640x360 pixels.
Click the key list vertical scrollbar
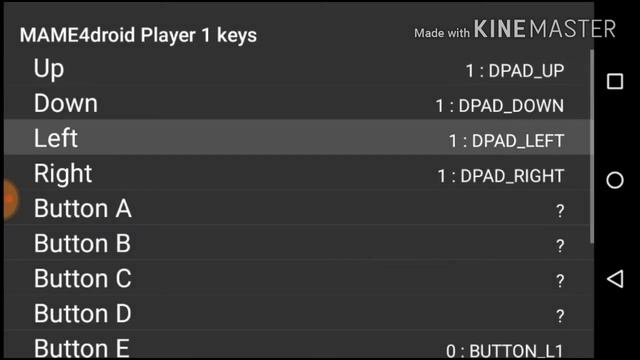[592, 146]
